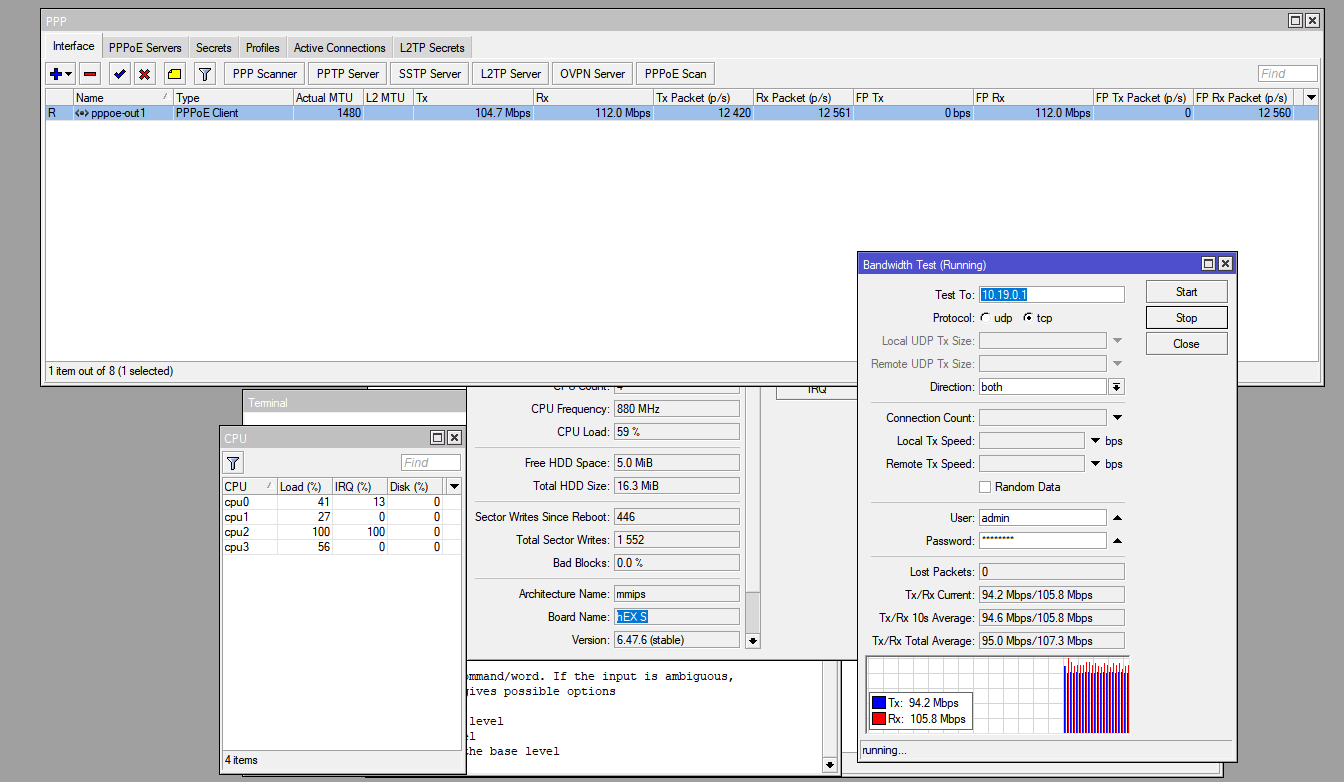
Task: Switch to the Active Connections tab
Action: click(x=340, y=48)
